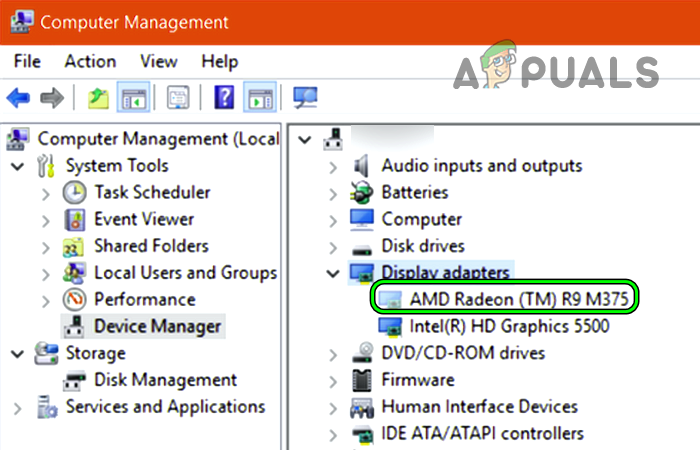Expand the Event Viewer node
This screenshot has width=700, height=450.
tap(46, 221)
